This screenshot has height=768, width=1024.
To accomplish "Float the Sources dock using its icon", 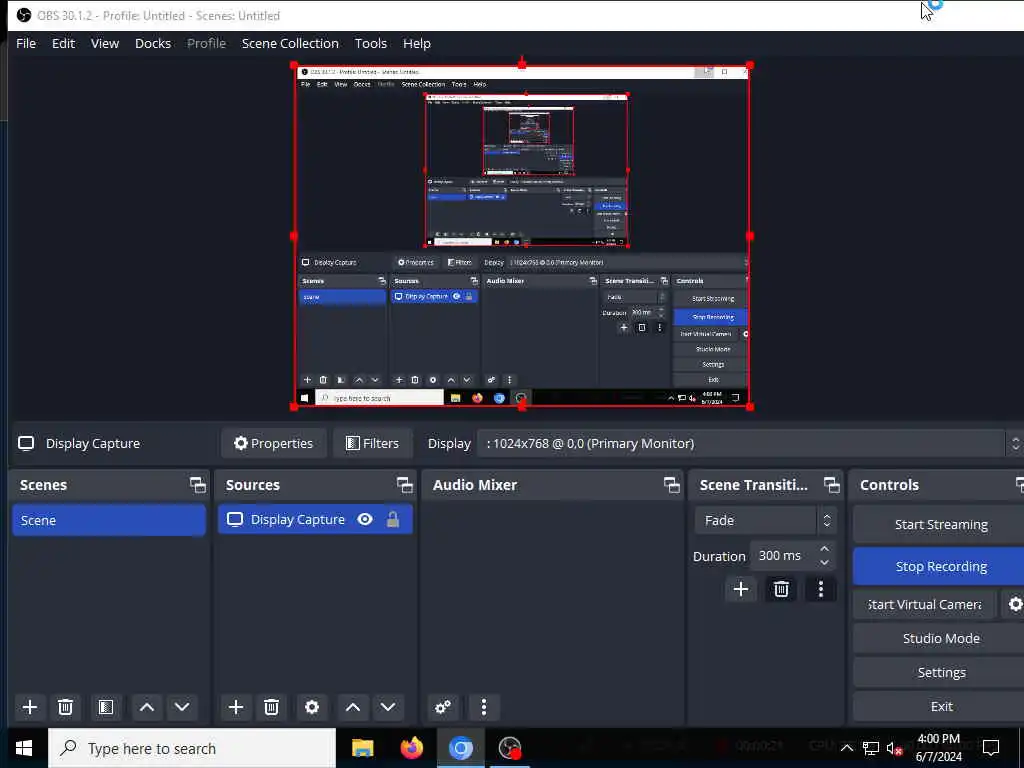I will [405, 485].
